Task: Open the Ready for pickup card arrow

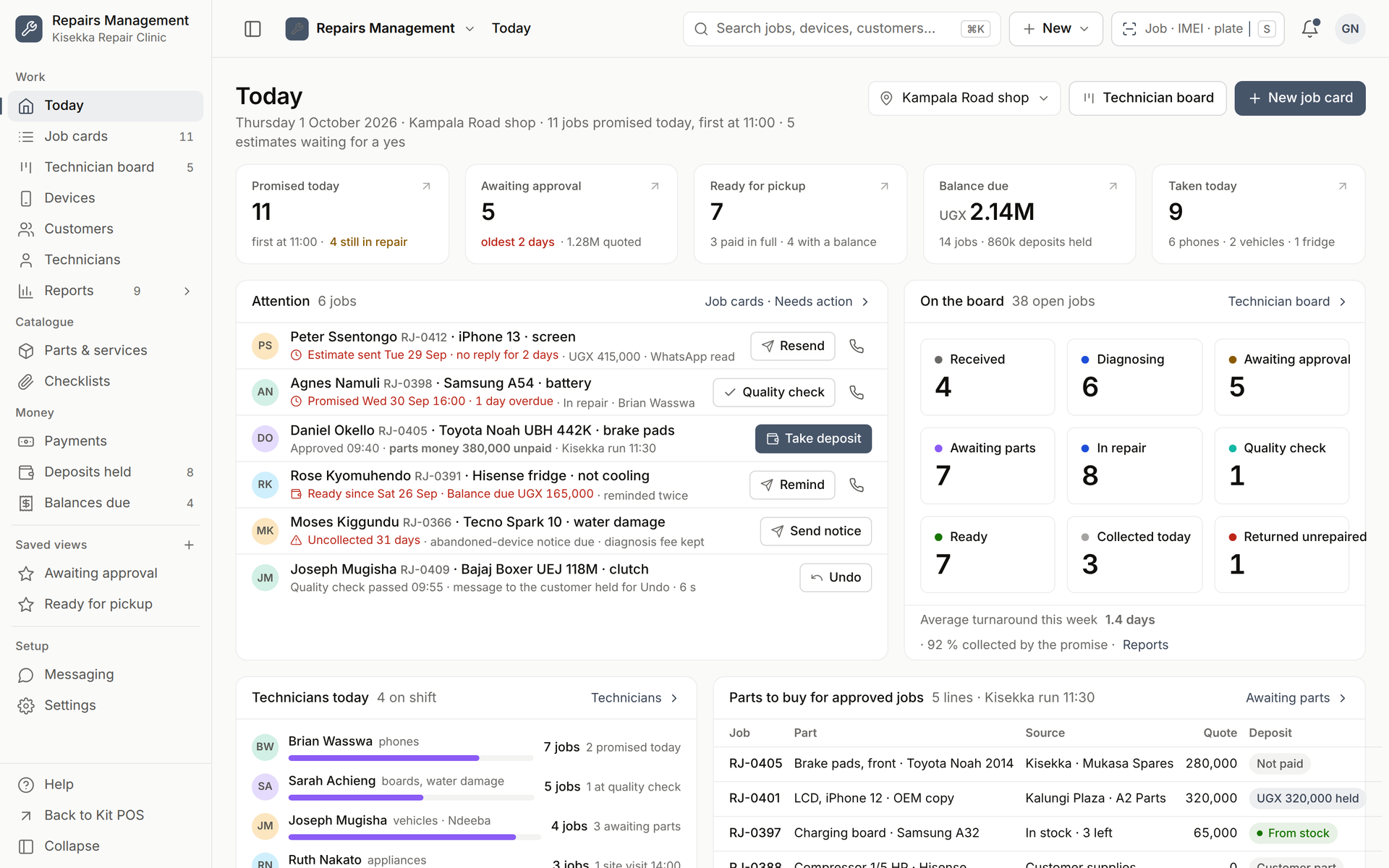Action: (x=884, y=186)
